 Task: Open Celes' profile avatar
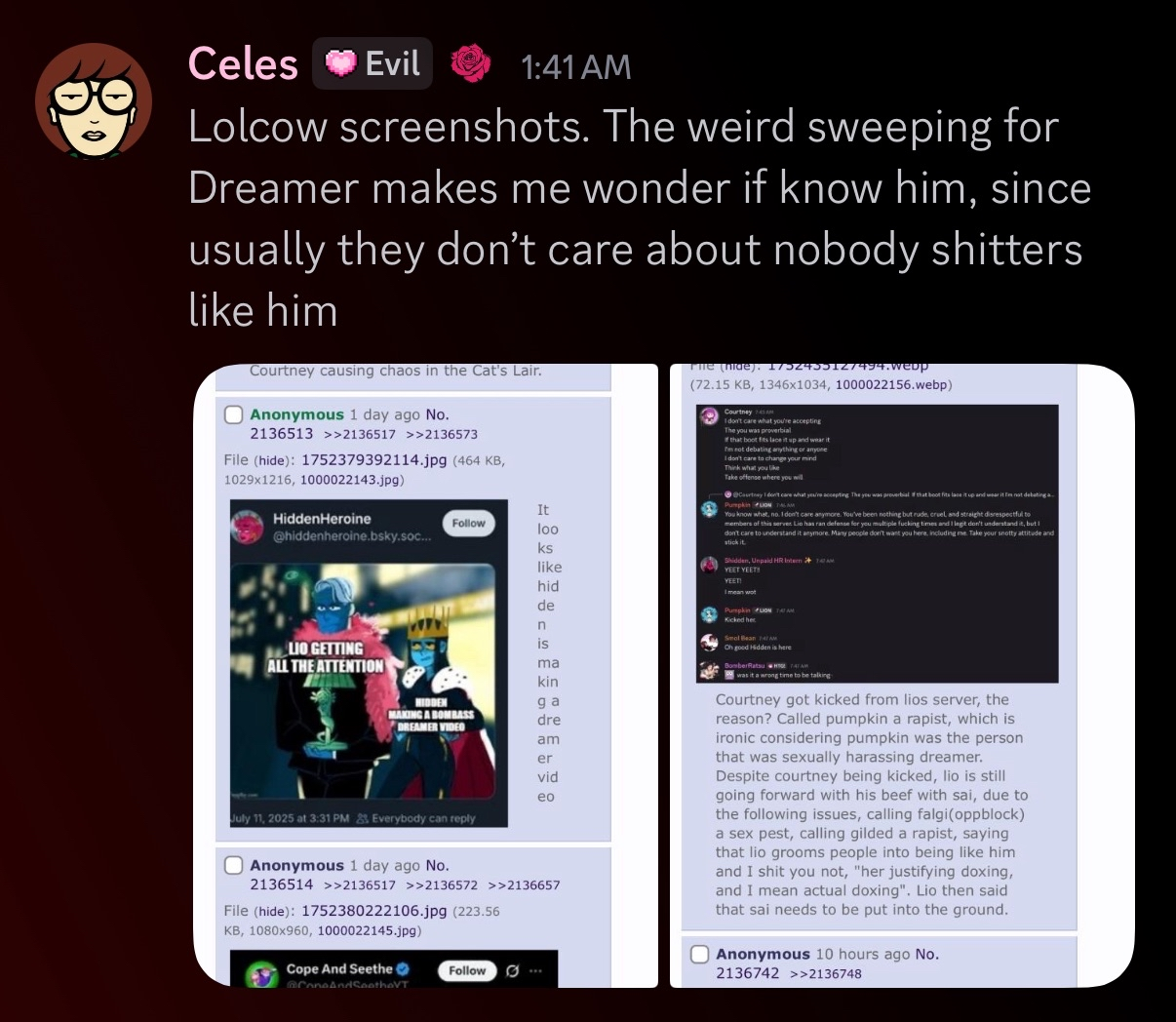pos(94,100)
